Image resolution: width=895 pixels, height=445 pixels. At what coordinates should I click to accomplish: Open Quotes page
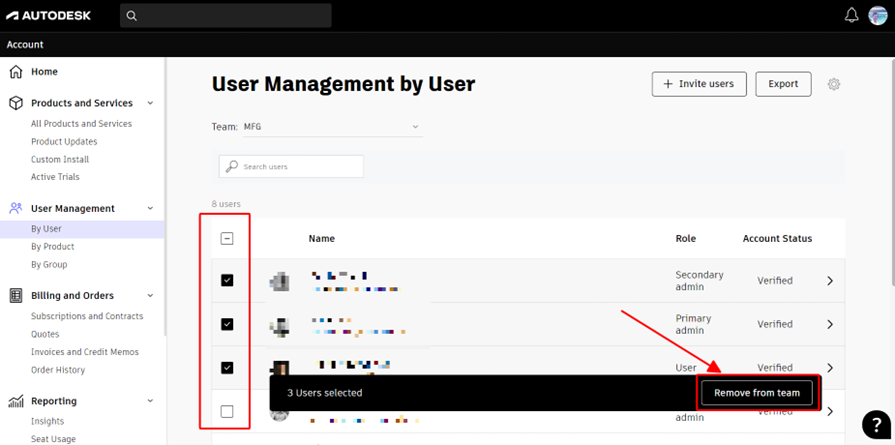pyautogui.click(x=45, y=334)
